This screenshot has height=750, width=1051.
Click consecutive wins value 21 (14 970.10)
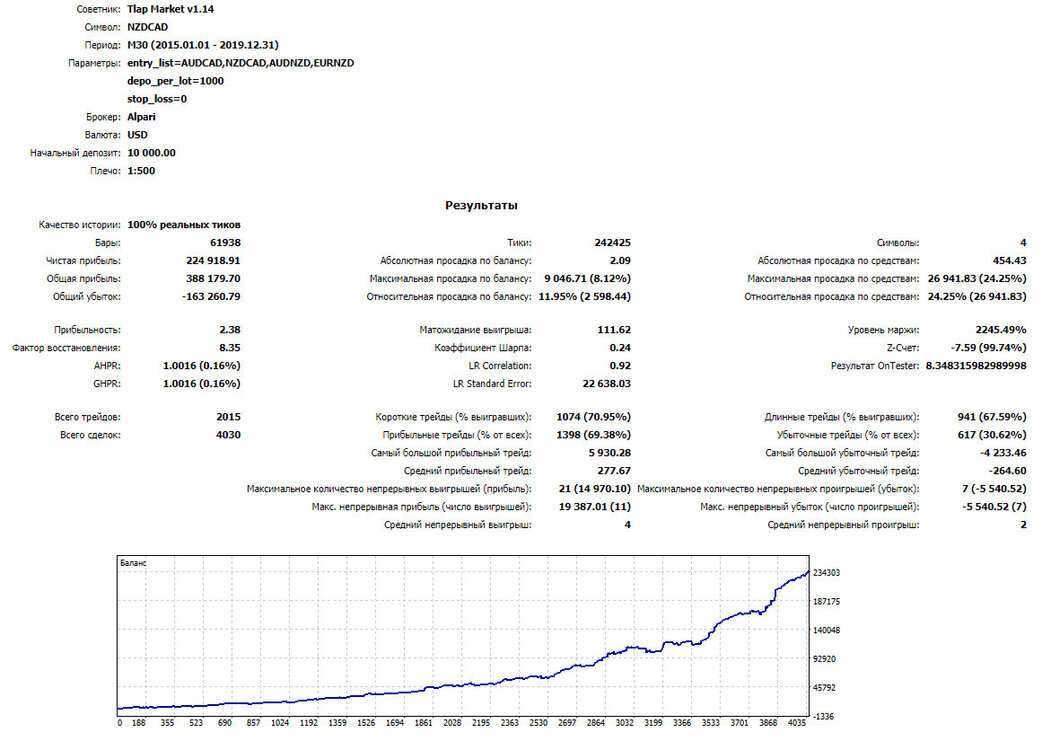pos(595,489)
